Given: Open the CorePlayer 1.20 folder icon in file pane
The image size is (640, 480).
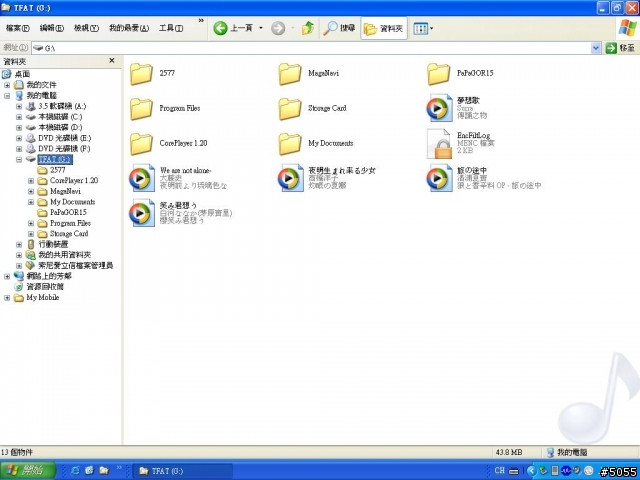Looking at the screenshot, I should [x=141, y=144].
